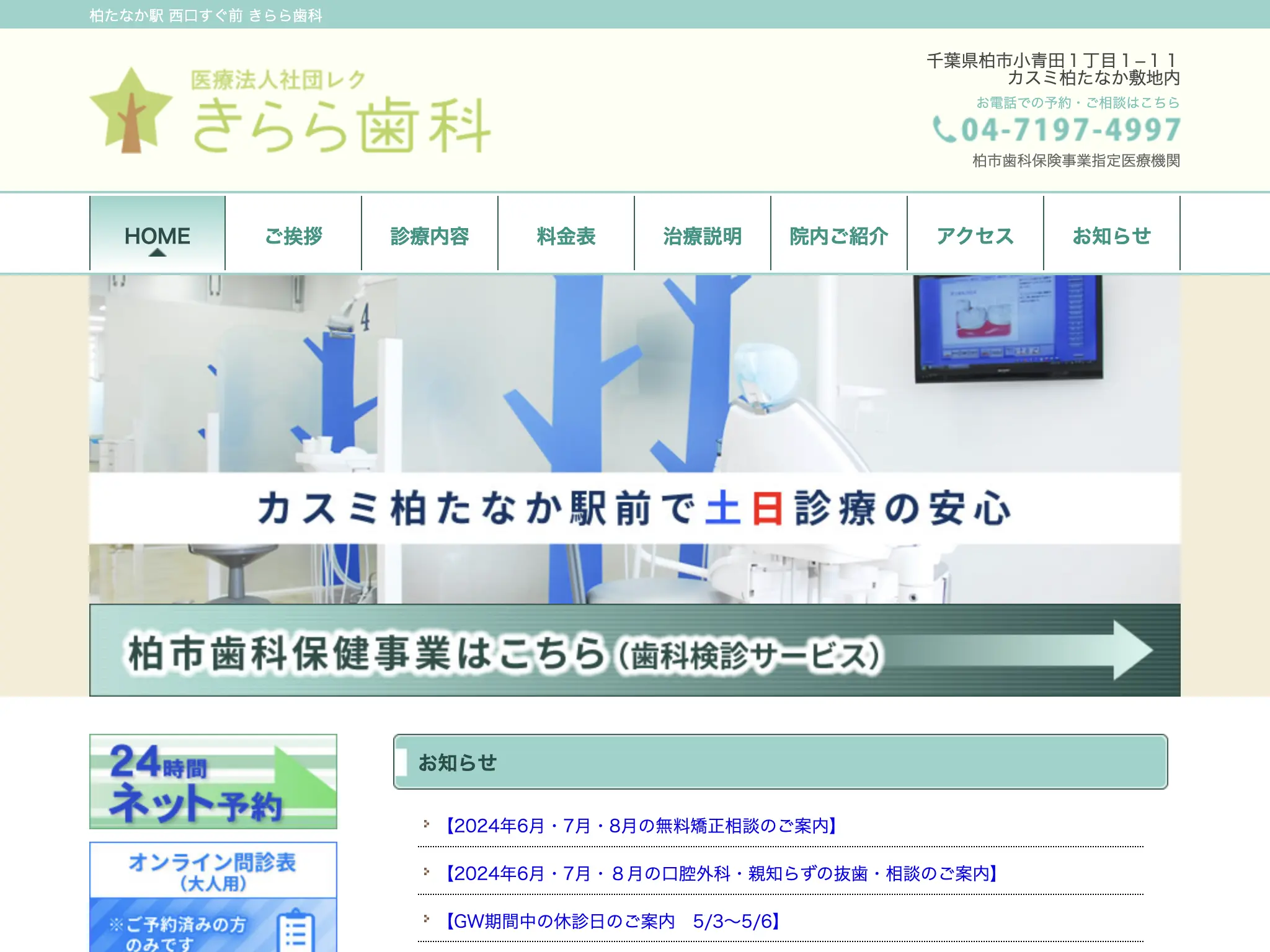Click the HOME tab with the triangle indicator
The height and width of the screenshot is (952, 1270).
pos(156,236)
